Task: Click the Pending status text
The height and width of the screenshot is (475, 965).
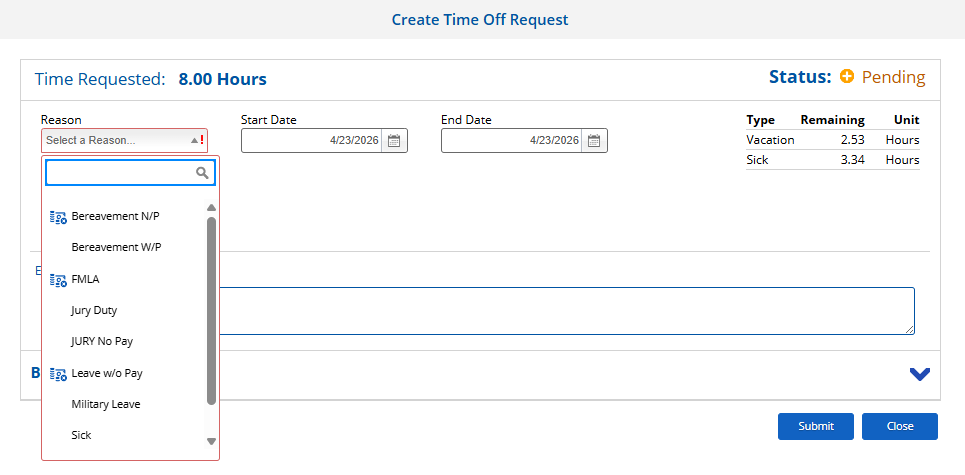Action: click(x=894, y=77)
